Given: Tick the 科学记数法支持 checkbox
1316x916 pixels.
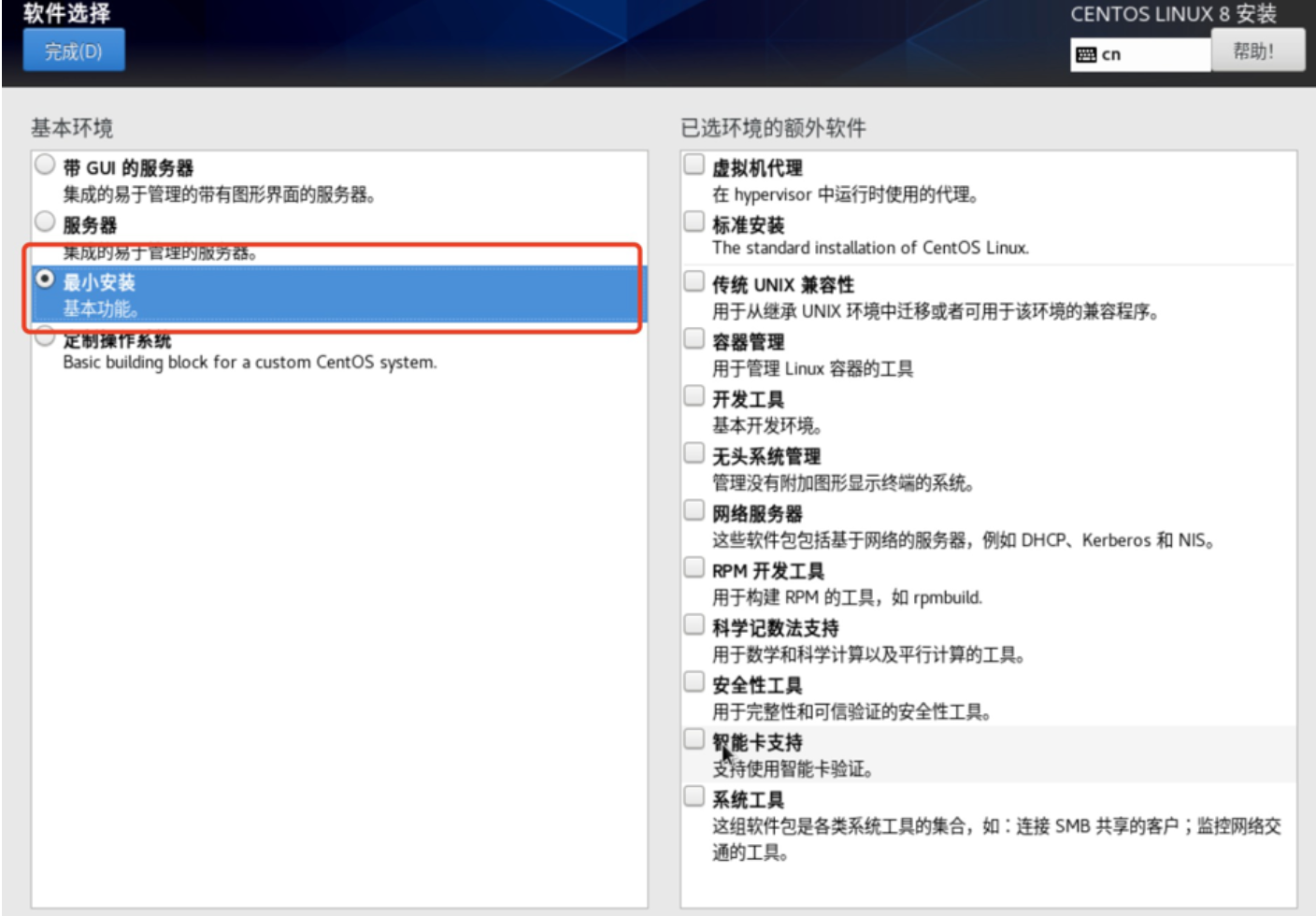Looking at the screenshot, I should point(694,624).
